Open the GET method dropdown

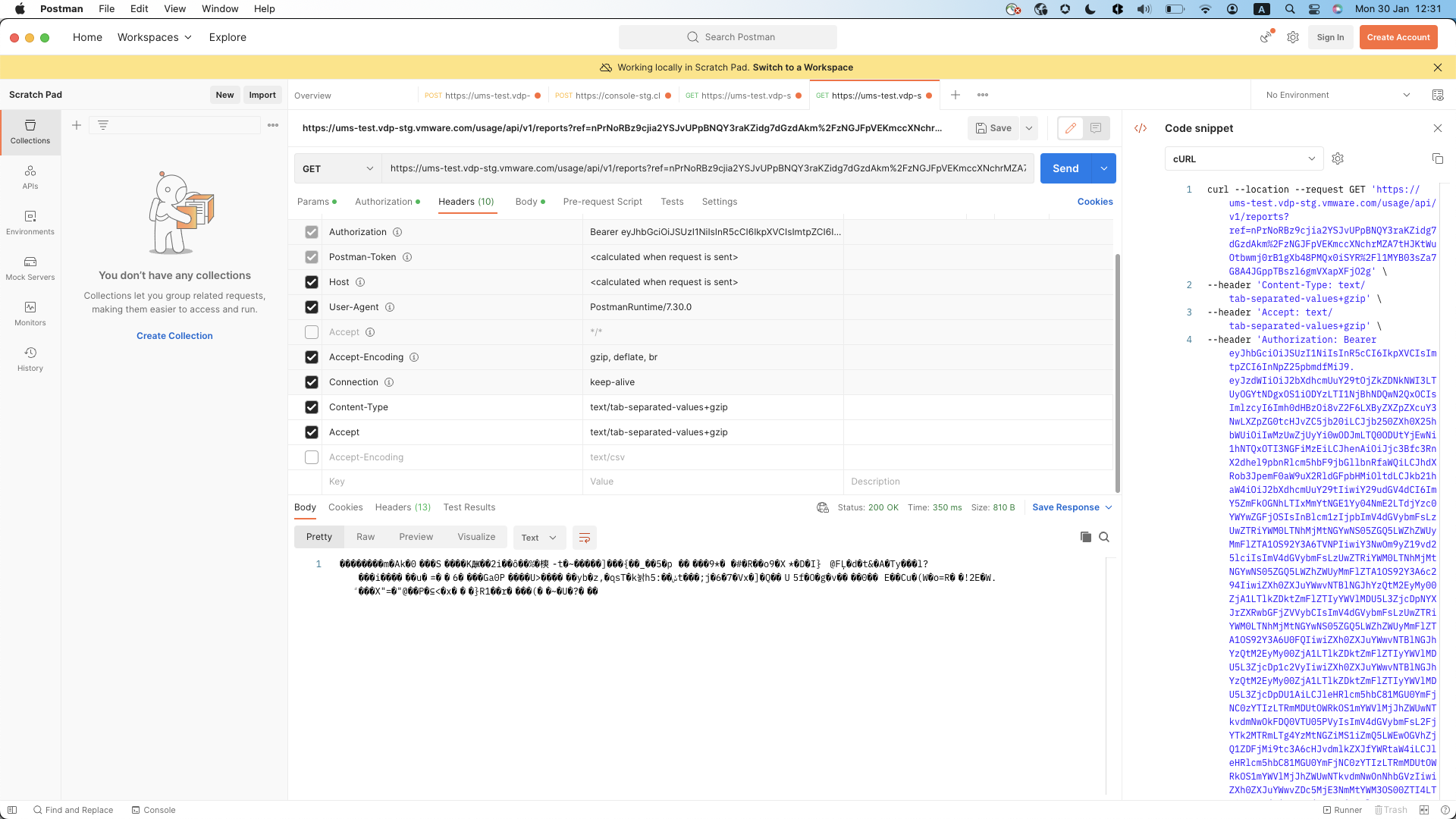tap(338, 168)
